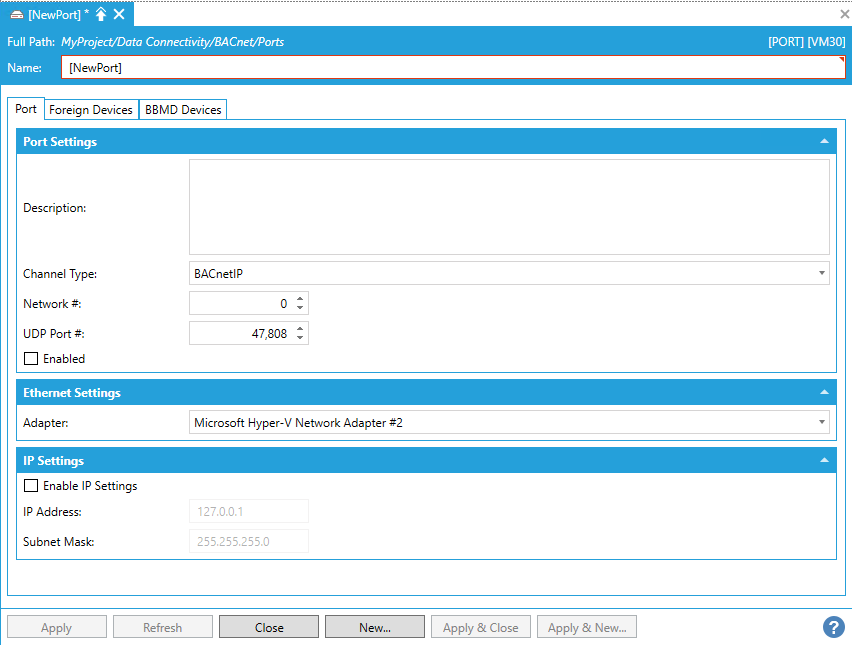This screenshot has width=852, height=645.
Task: Switch to the Foreign Devices tab
Action: (91, 110)
